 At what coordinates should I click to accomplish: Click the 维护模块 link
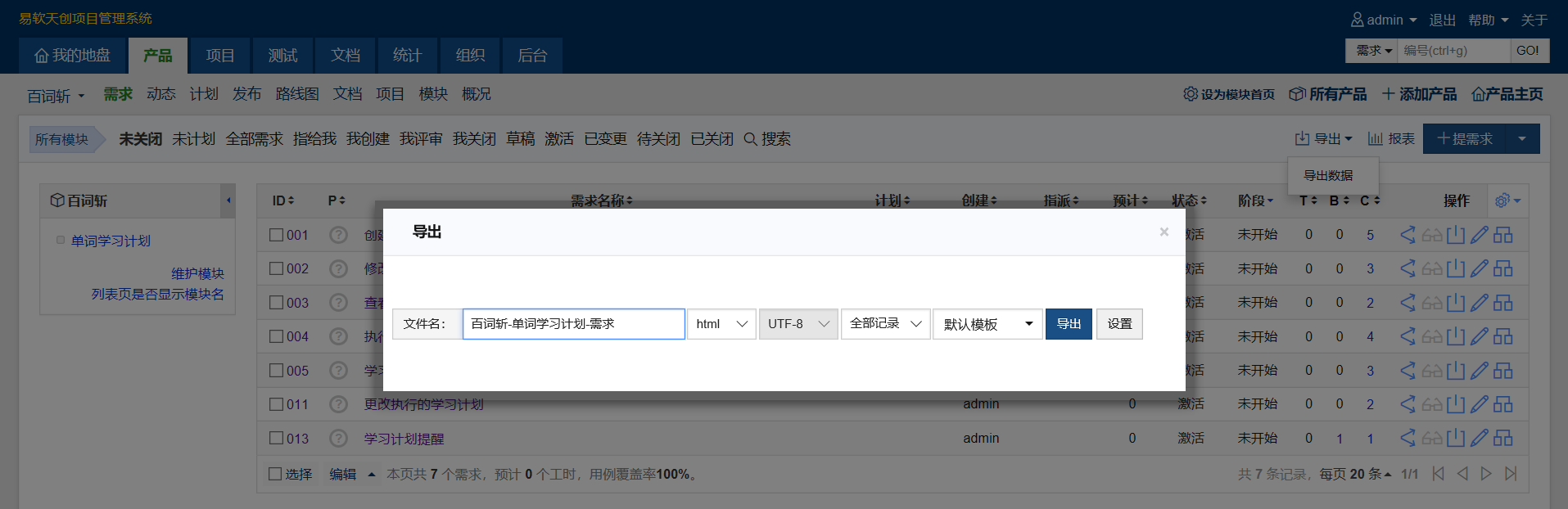pos(197,273)
